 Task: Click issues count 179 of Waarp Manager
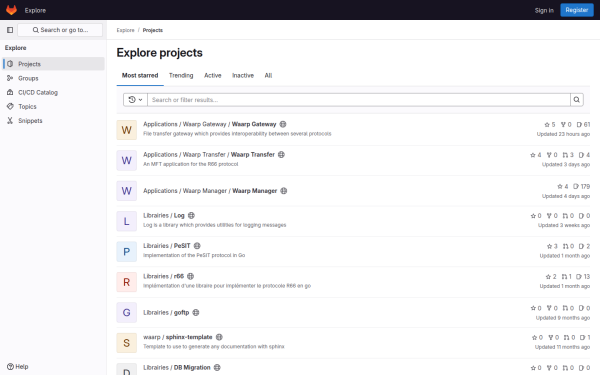pos(582,186)
